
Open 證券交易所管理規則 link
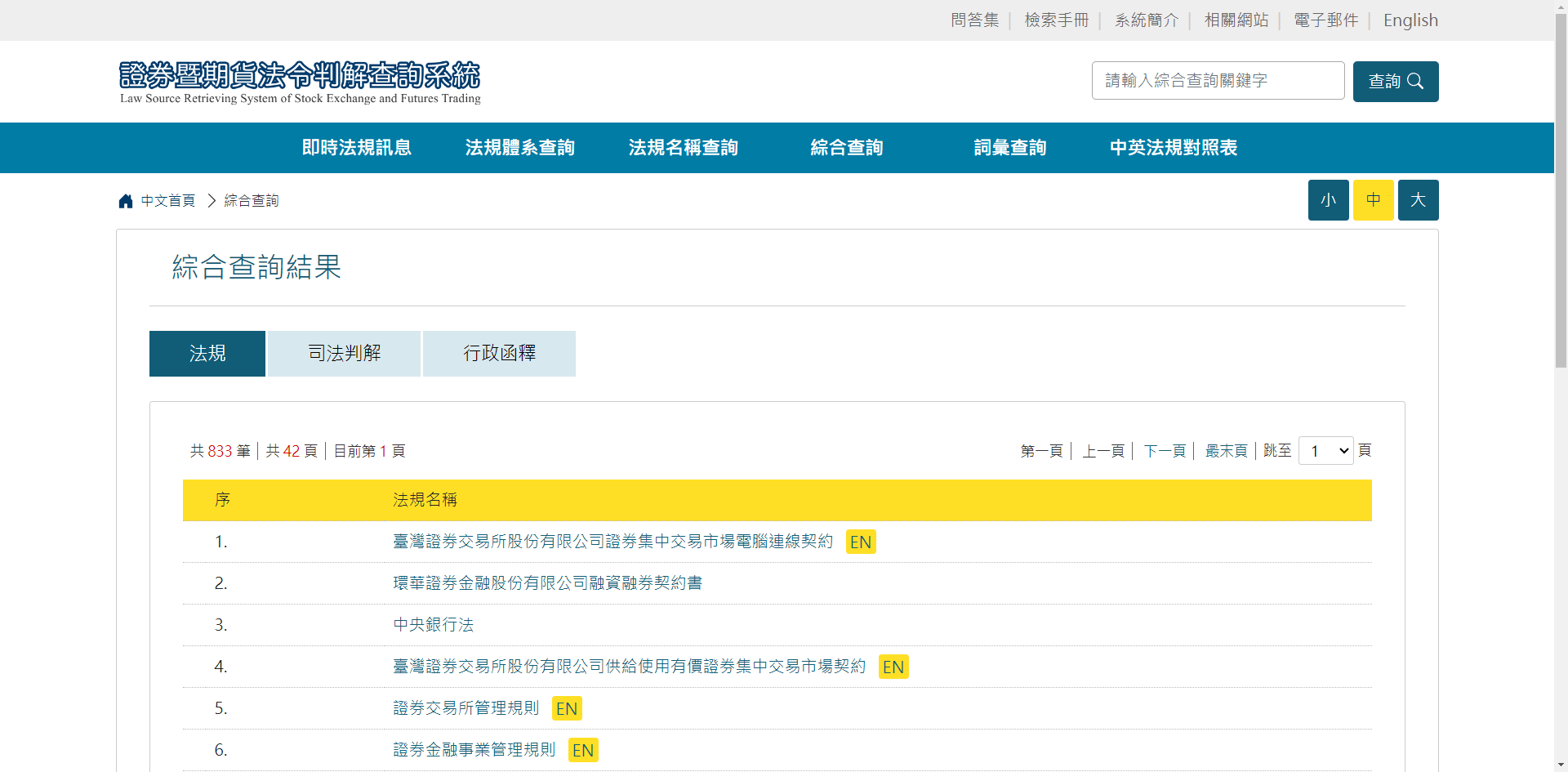pyautogui.click(x=466, y=708)
